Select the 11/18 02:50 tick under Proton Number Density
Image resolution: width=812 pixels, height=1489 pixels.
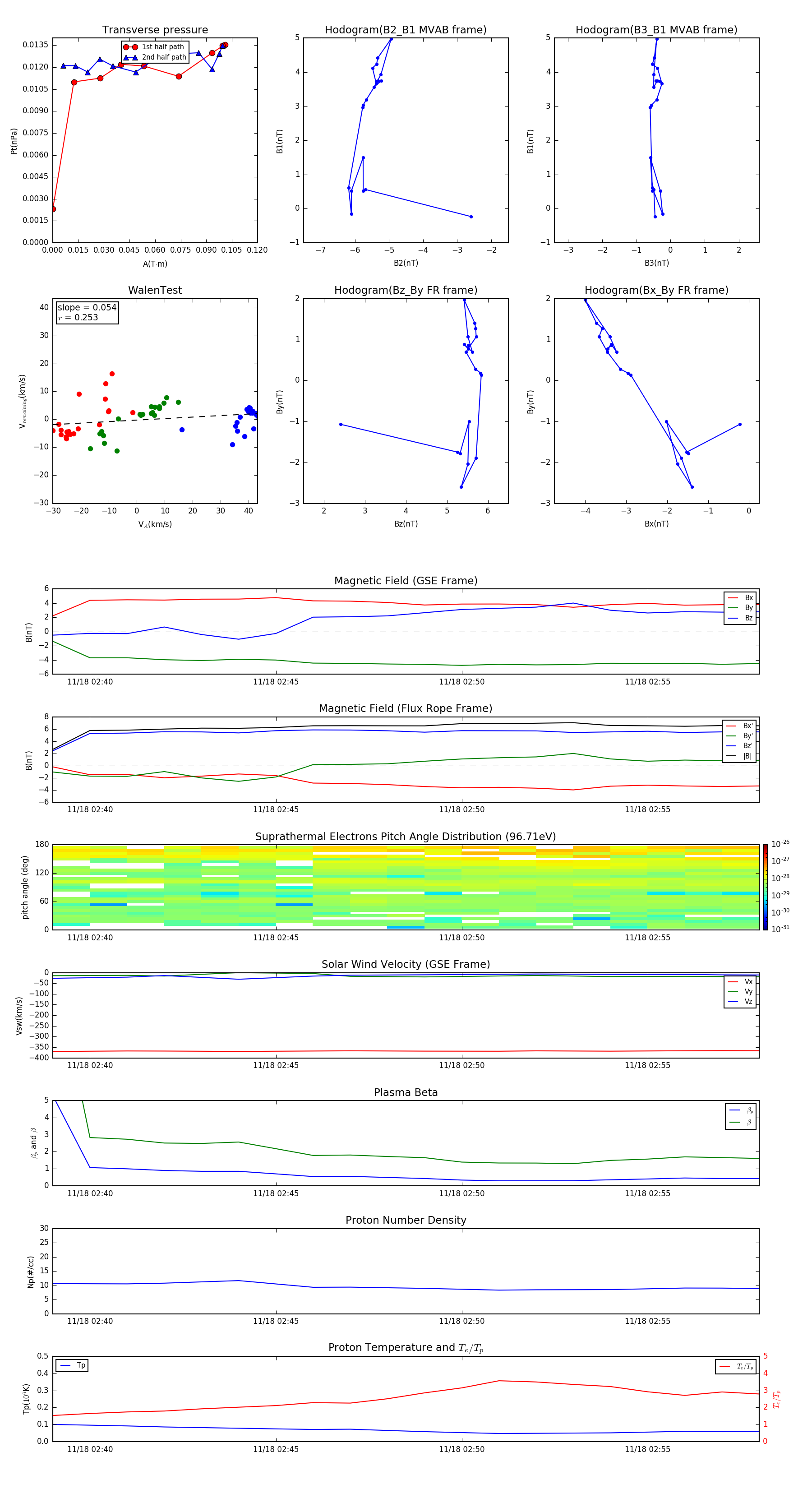click(462, 1321)
